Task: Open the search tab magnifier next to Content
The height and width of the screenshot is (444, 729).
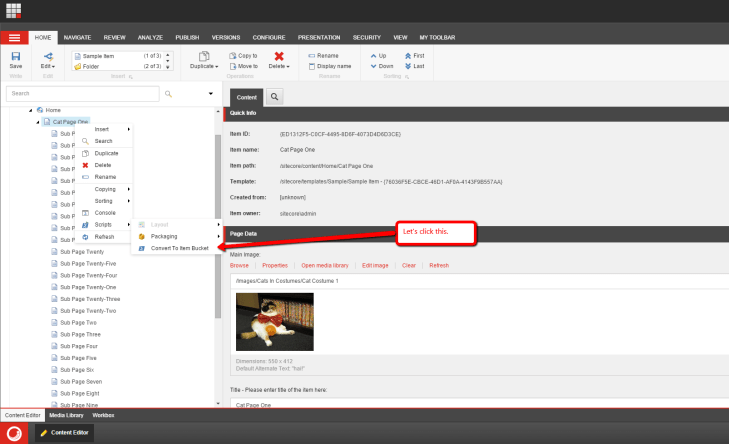Action: click(x=274, y=97)
